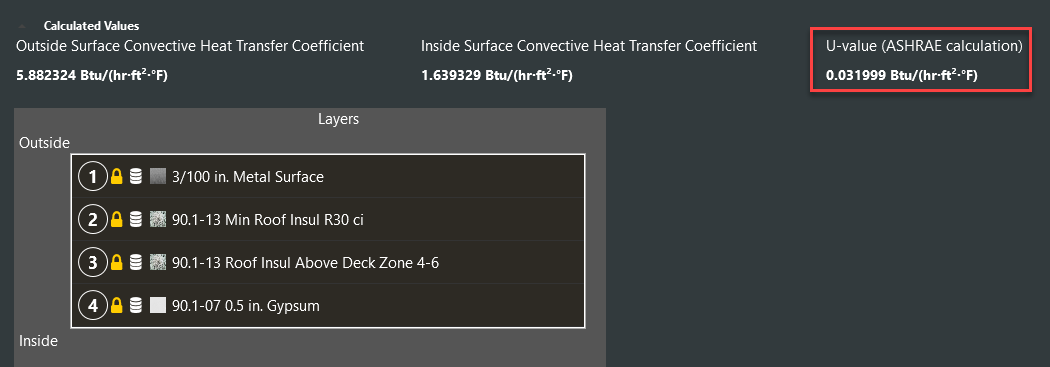Click lock icon on Metal Surface layer
Viewport: 1050px width, 367px height.
(x=117, y=177)
